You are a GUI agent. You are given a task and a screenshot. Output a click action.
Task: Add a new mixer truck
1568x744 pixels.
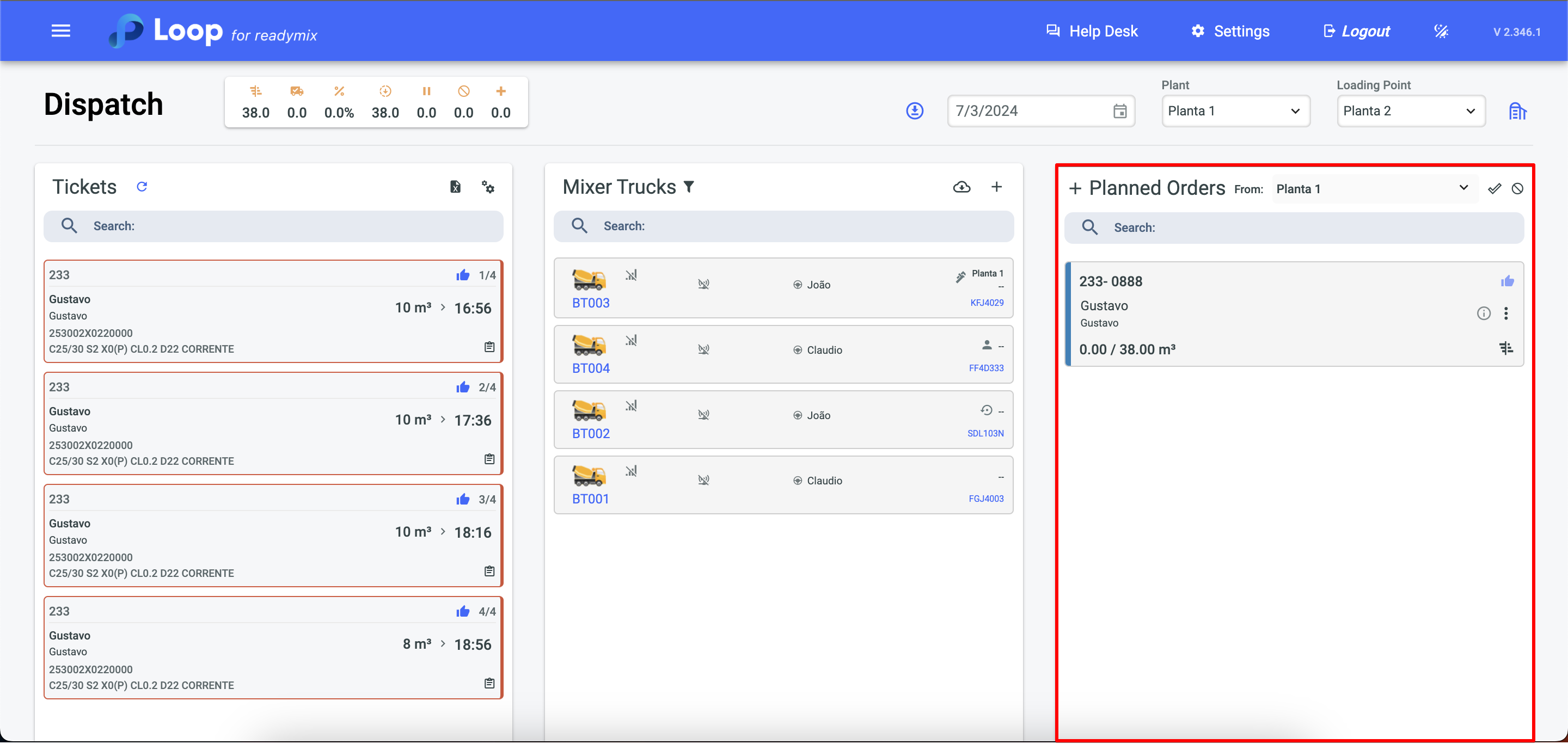(996, 187)
